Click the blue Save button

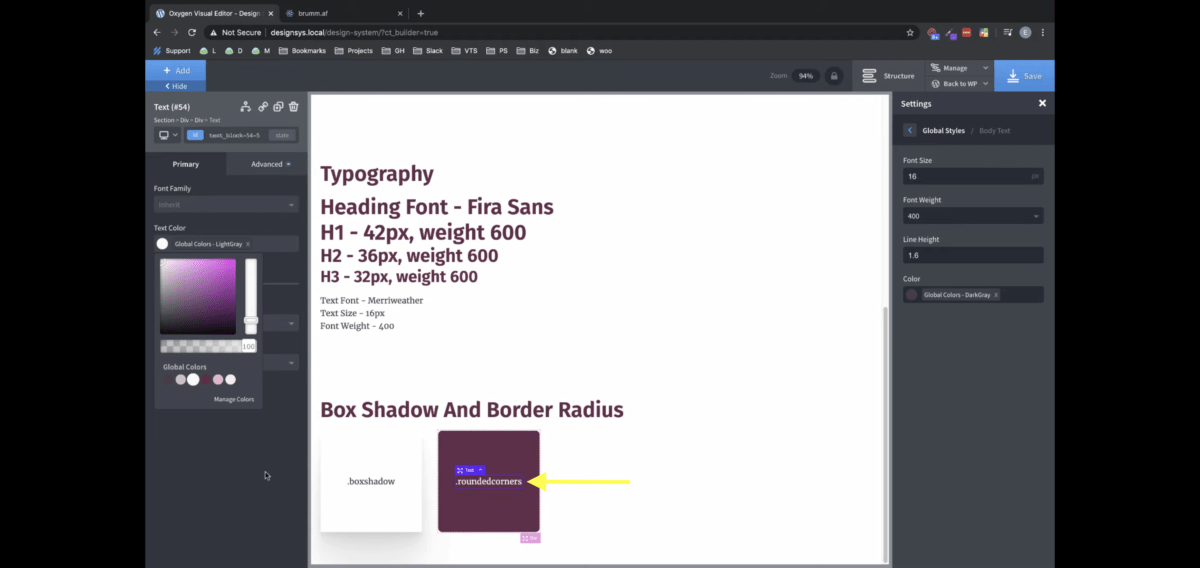tap(1023, 76)
